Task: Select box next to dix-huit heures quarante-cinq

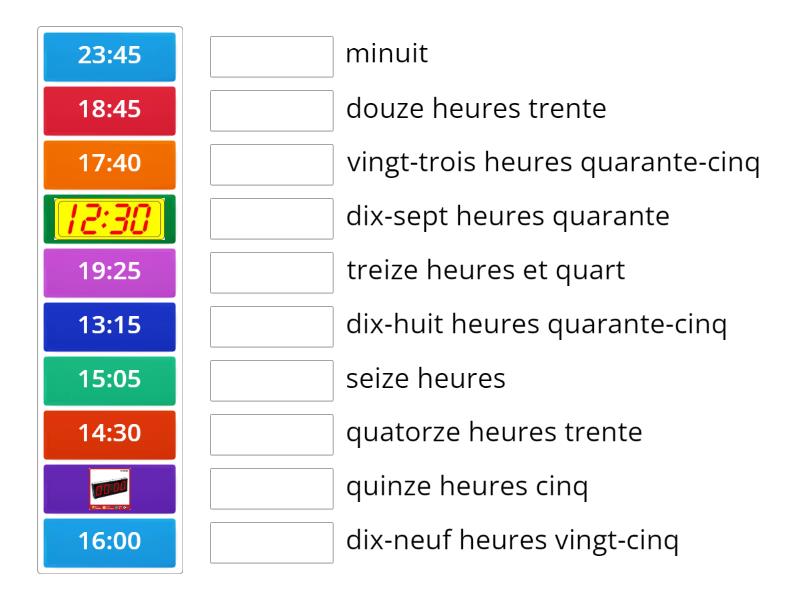Action: tap(271, 326)
